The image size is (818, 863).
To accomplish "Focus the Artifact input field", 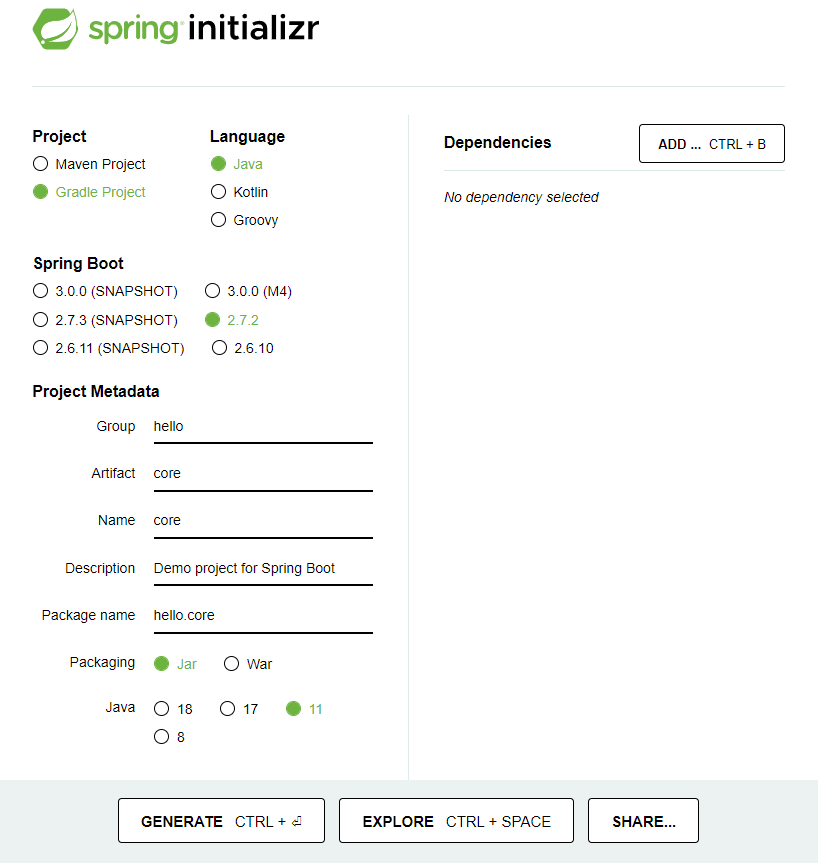I will (x=263, y=474).
